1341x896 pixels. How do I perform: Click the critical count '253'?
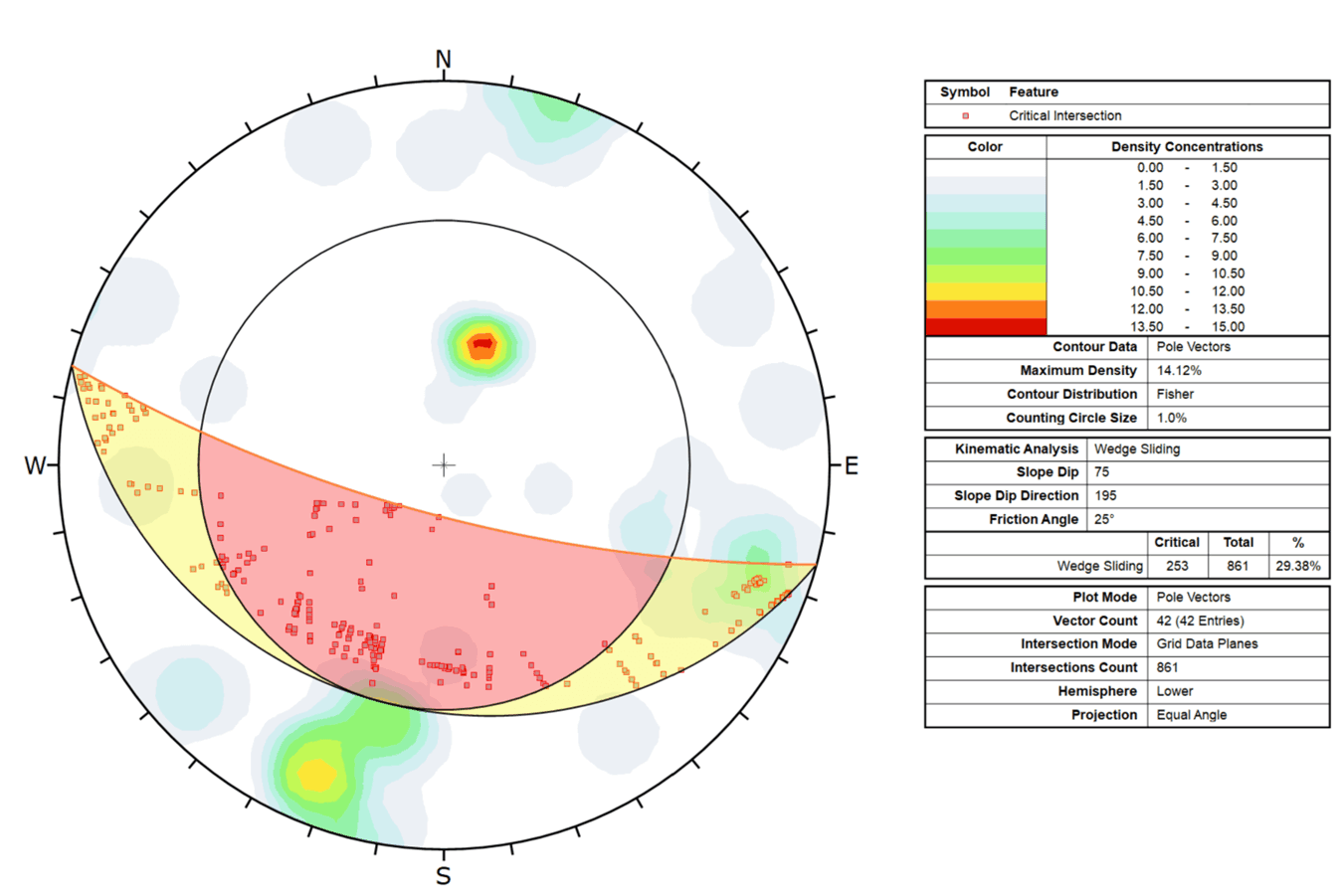point(1177,566)
